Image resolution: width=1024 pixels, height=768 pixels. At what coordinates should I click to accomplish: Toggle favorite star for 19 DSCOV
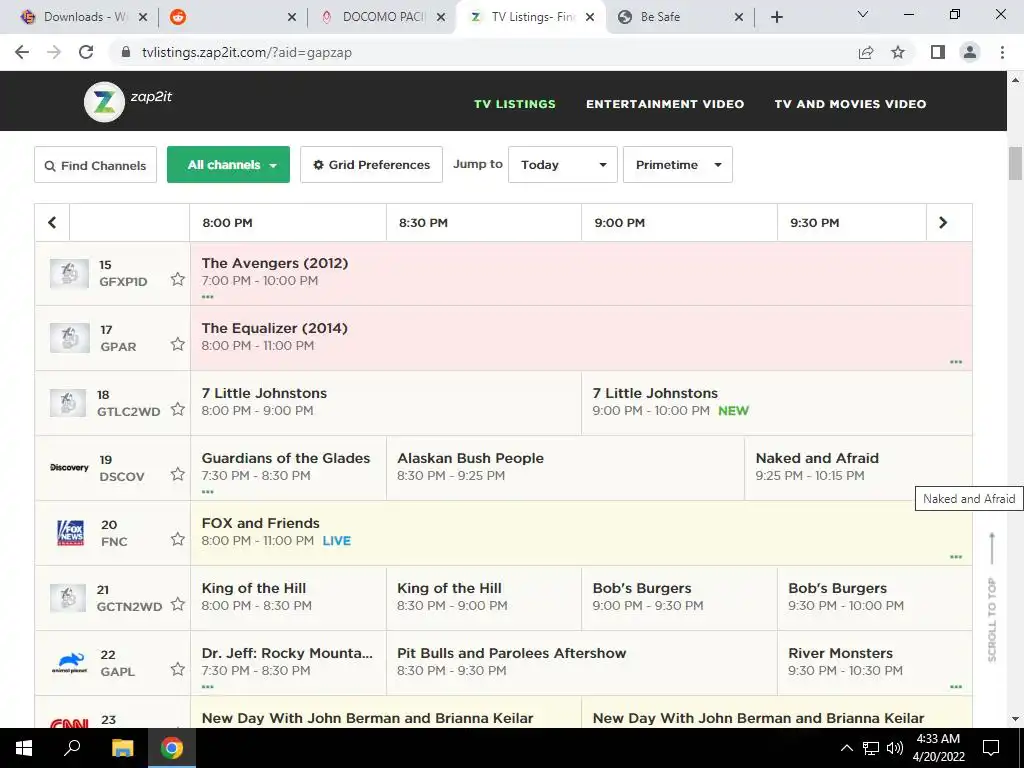[178, 474]
